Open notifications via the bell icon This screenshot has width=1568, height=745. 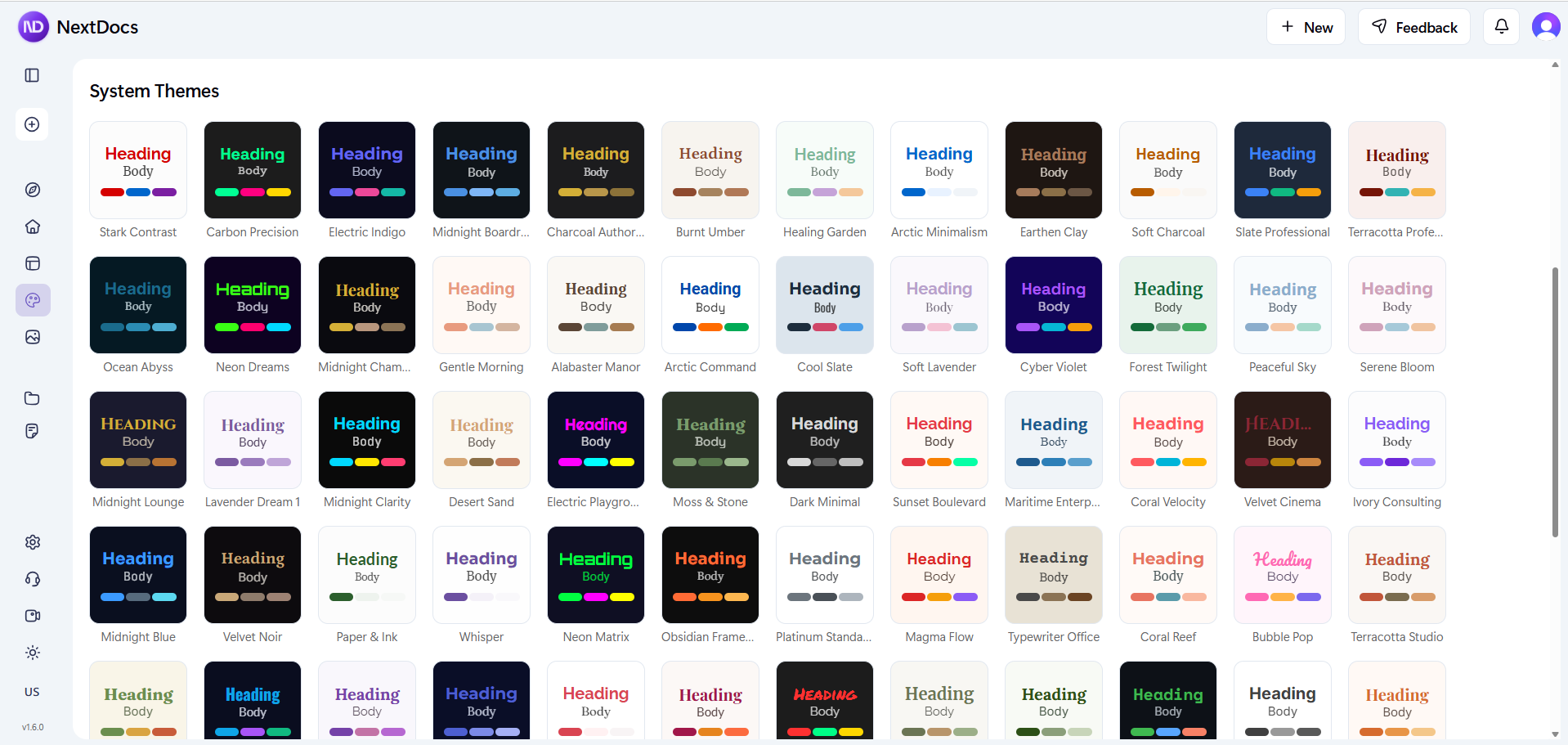point(1501,26)
